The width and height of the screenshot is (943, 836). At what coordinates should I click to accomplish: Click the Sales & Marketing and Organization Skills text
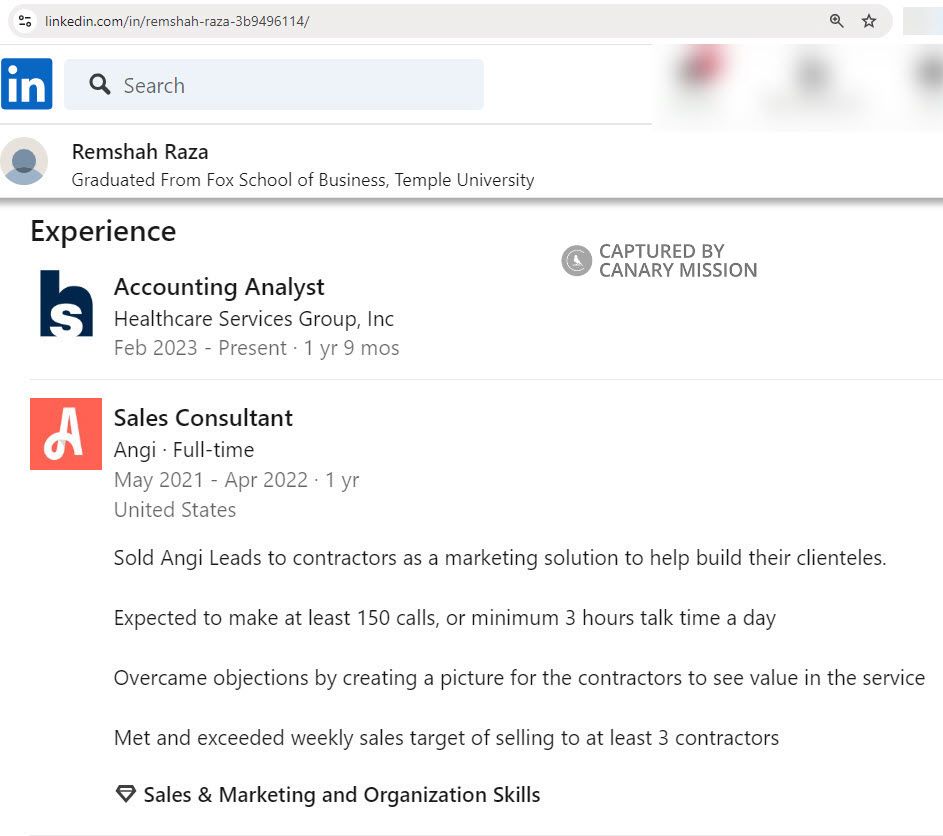tap(342, 794)
